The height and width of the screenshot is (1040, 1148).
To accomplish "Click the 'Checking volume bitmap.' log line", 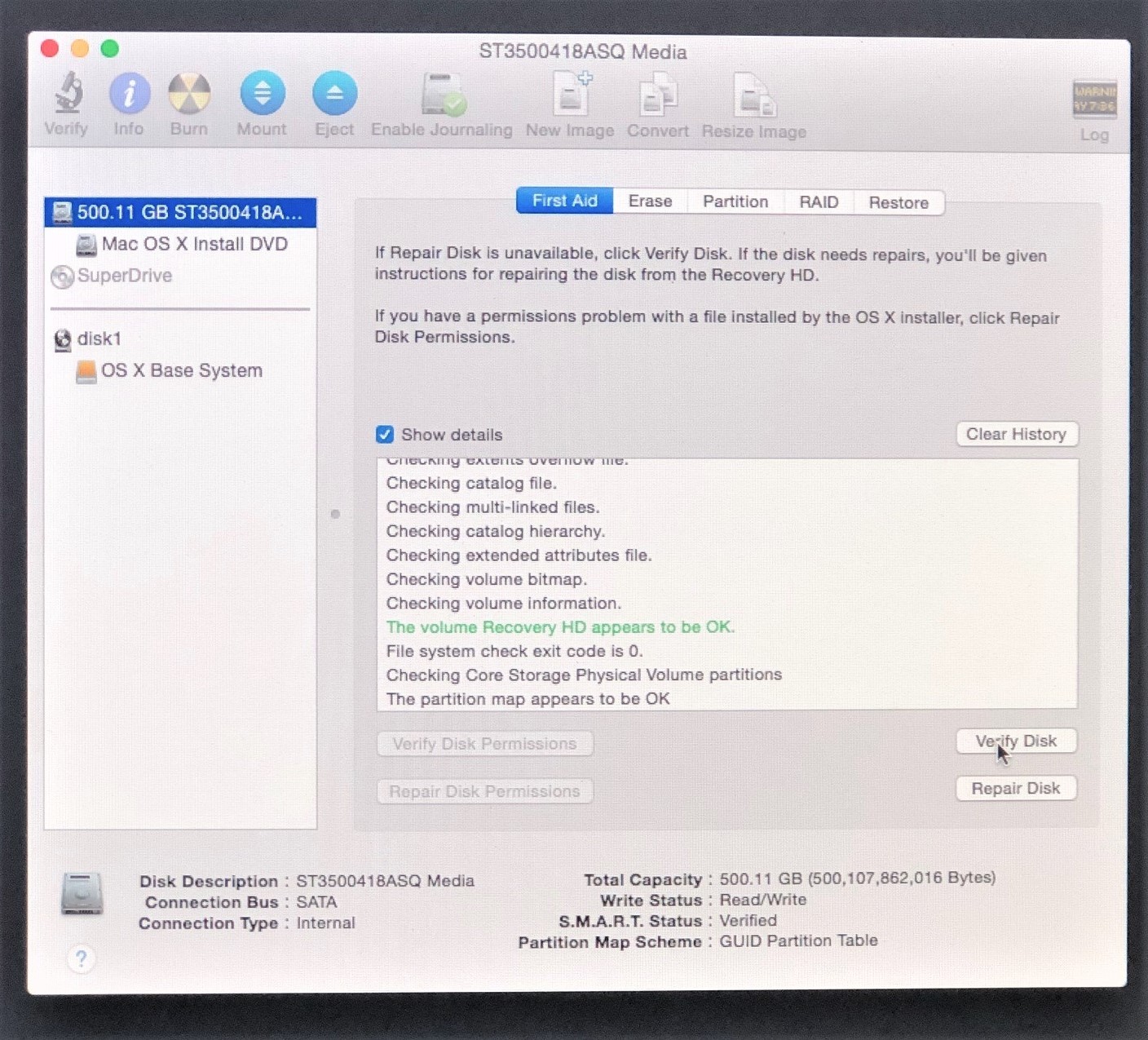I will (486, 579).
